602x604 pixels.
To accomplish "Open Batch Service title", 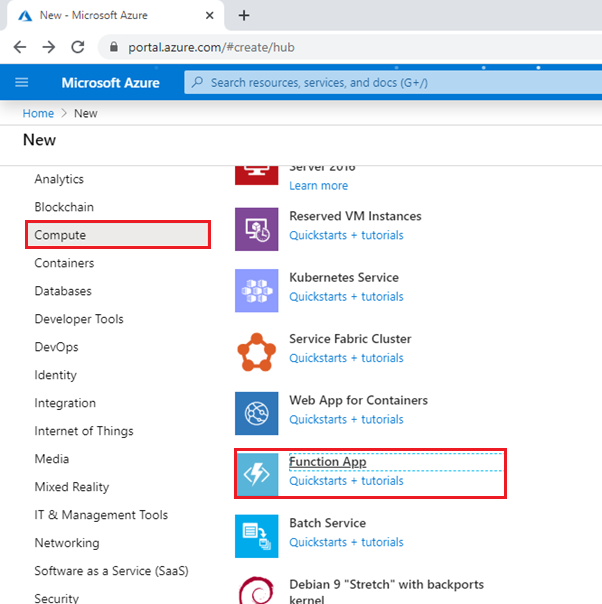I will pos(327,523).
